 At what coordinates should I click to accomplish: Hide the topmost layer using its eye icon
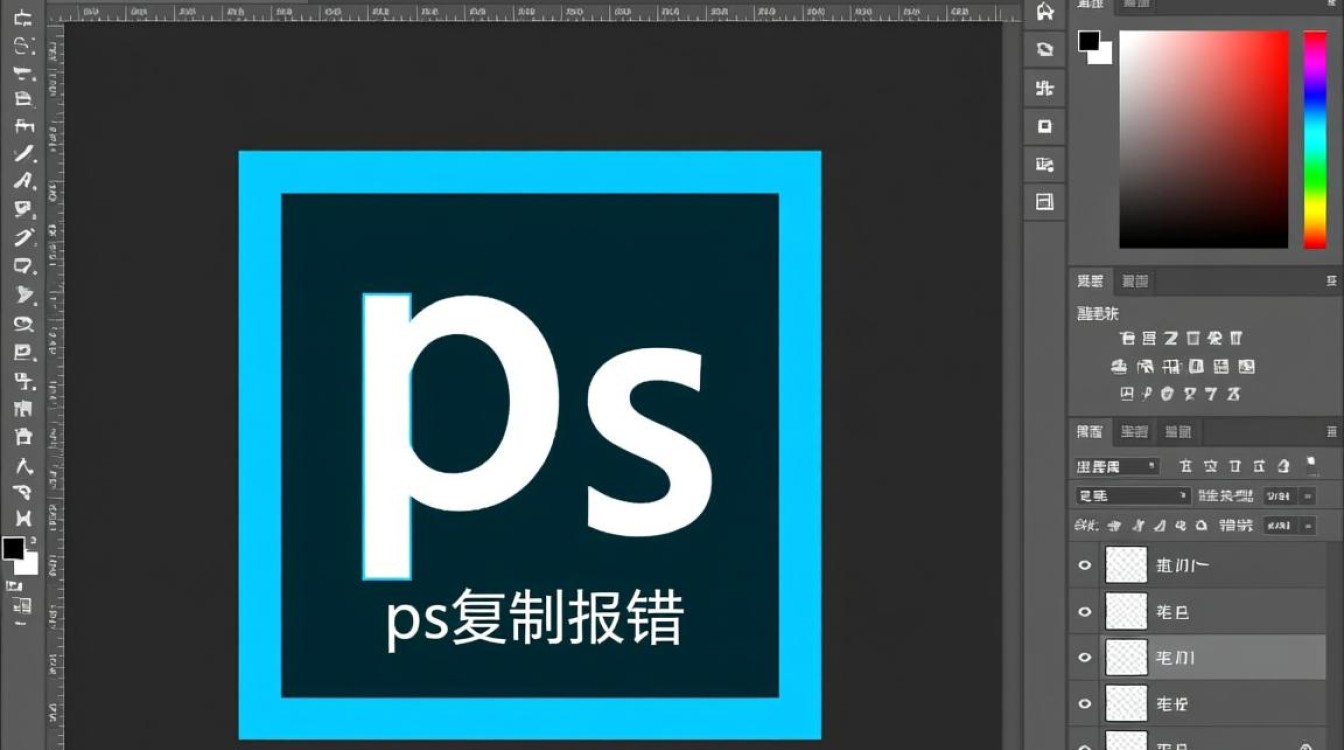click(x=1084, y=566)
